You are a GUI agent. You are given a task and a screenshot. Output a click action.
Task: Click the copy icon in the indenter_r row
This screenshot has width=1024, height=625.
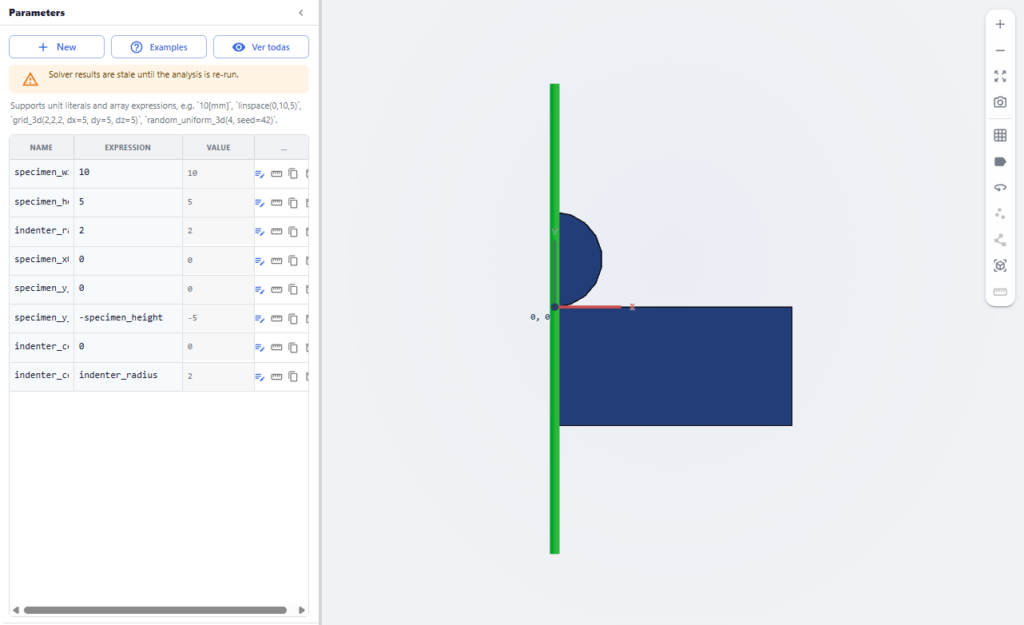(293, 231)
